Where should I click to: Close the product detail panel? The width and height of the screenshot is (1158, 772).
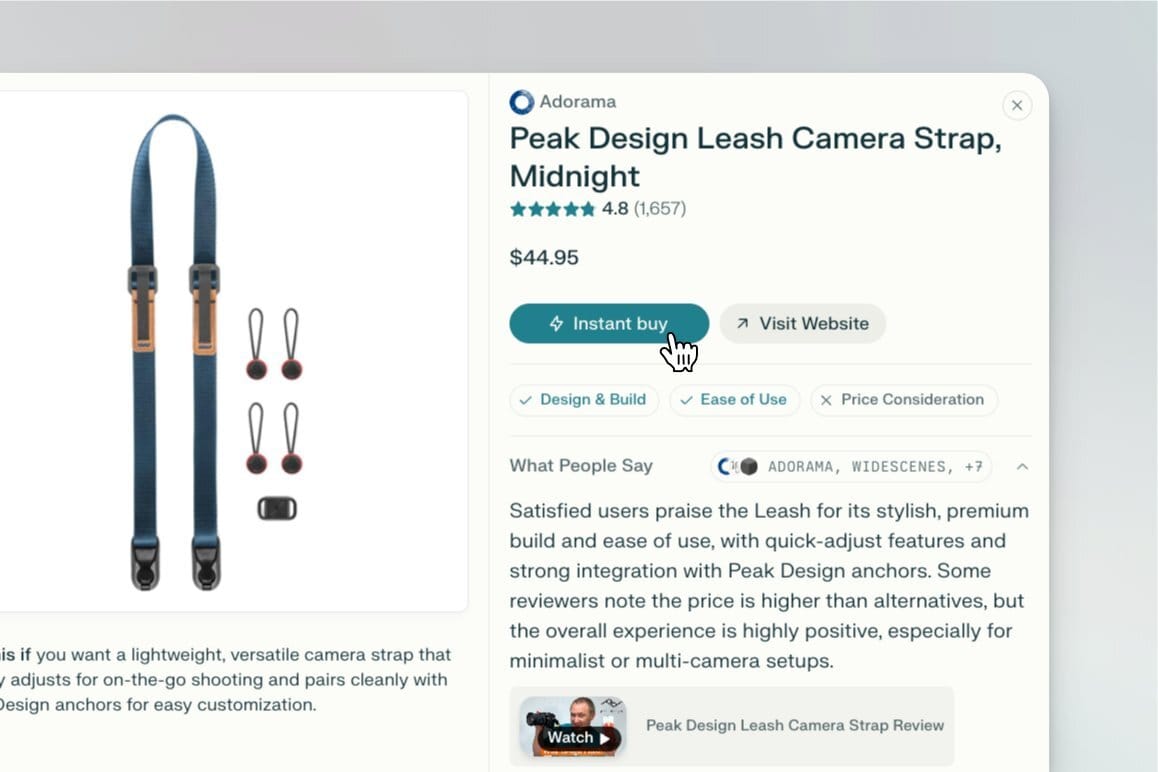[1017, 105]
